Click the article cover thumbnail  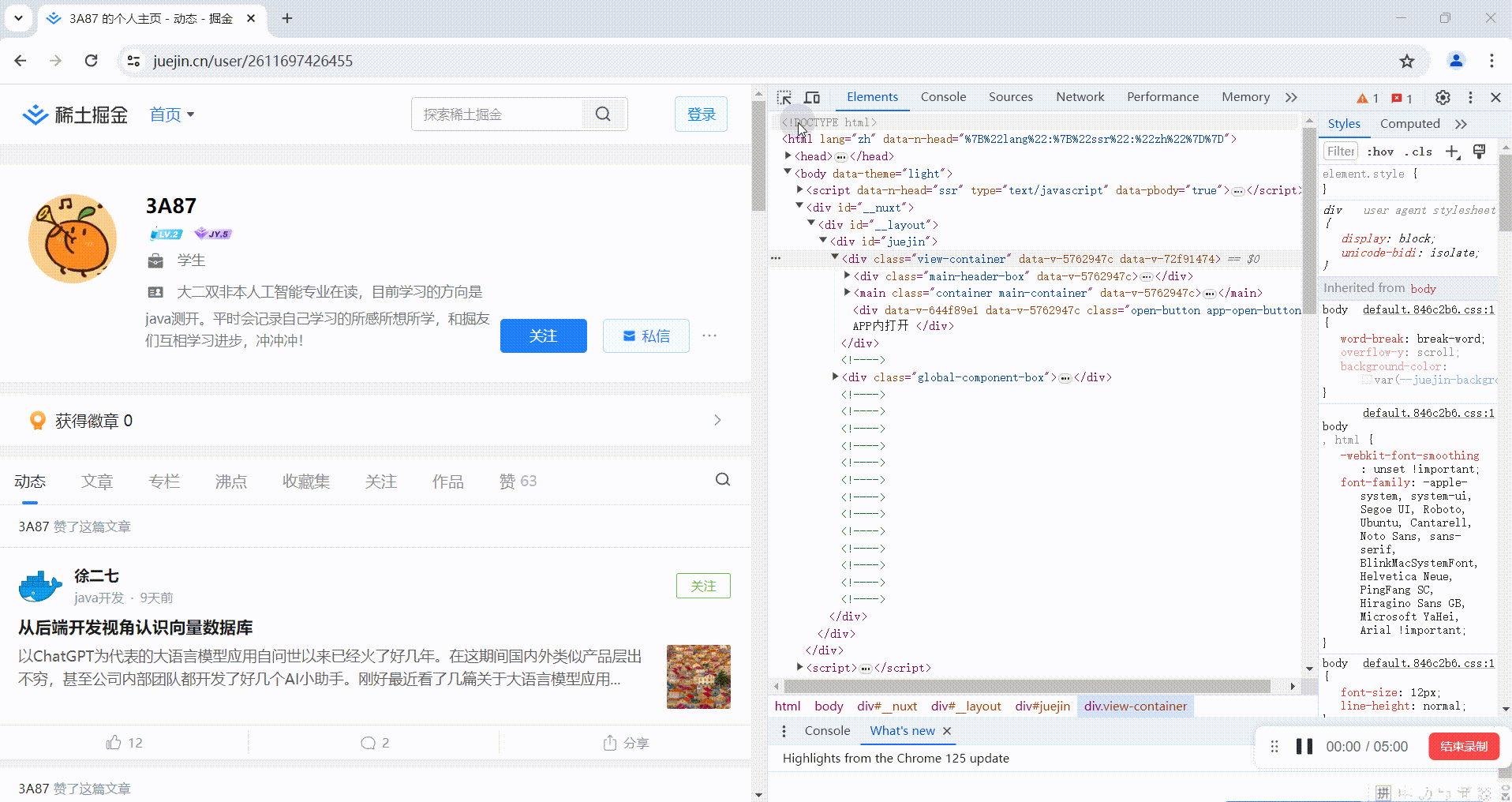[698, 676]
